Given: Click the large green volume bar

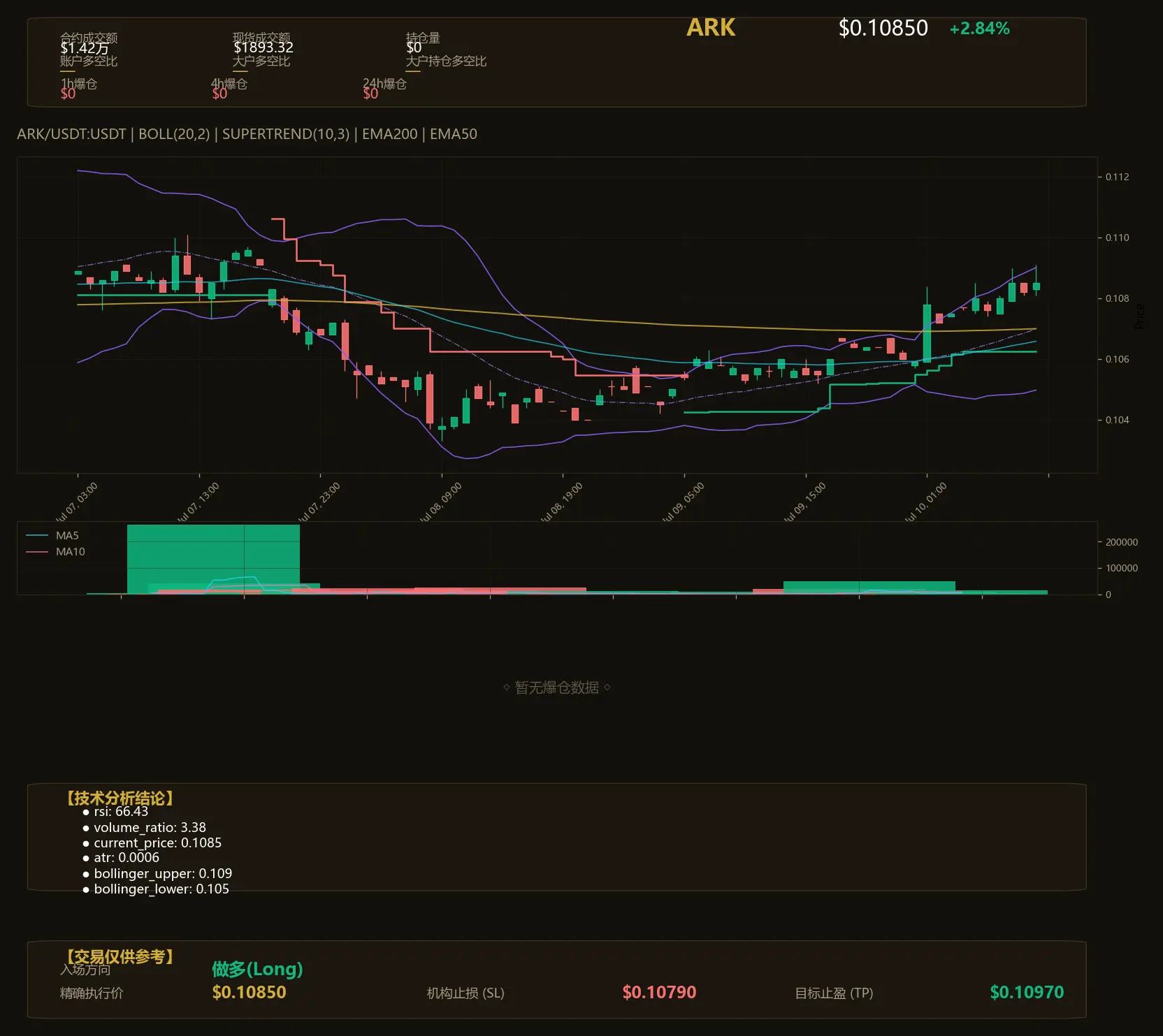Looking at the screenshot, I should click(x=213, y=559).
